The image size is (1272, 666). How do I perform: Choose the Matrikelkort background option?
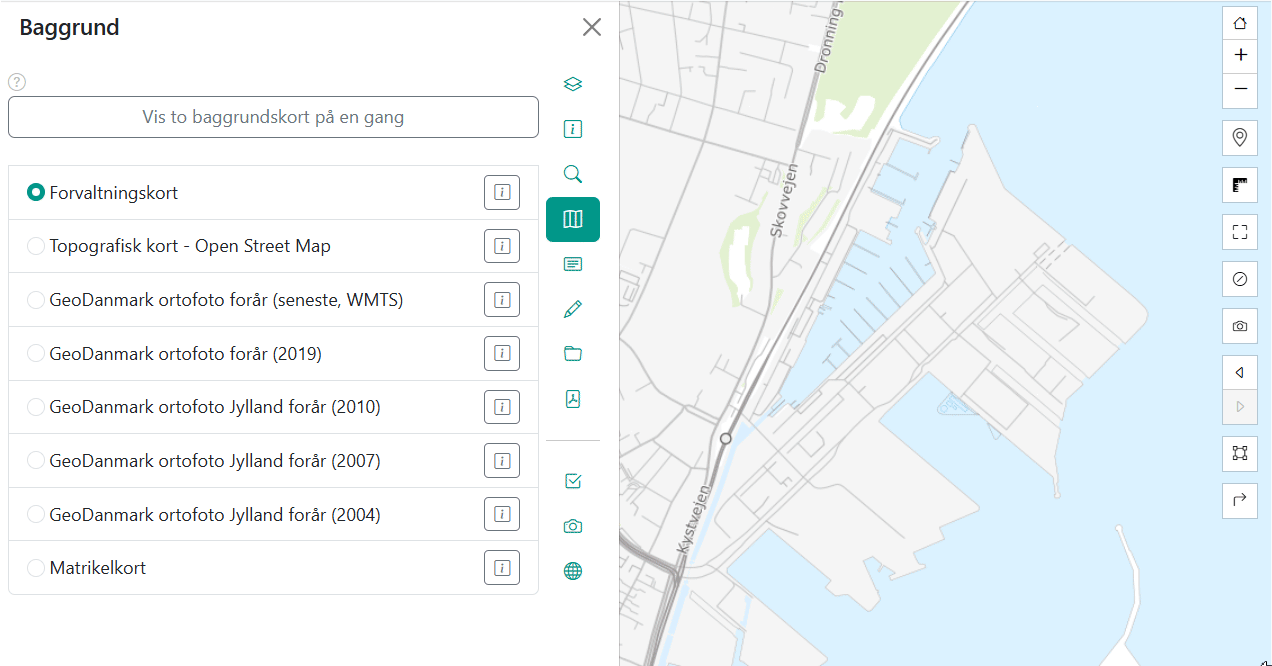(x=36, y=568)
